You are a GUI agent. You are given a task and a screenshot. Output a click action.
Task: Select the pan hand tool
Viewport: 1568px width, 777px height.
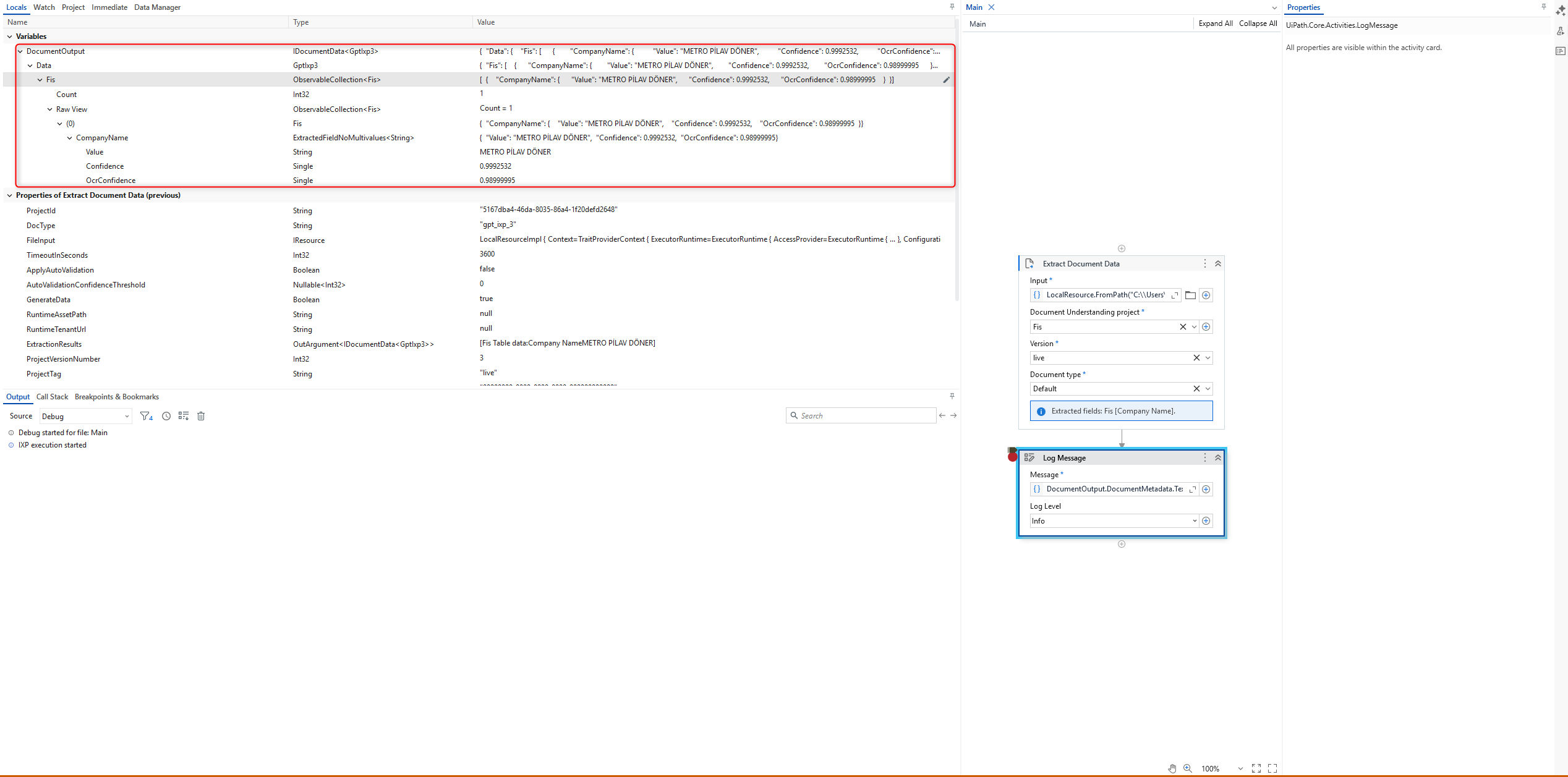click(1172, 768)
